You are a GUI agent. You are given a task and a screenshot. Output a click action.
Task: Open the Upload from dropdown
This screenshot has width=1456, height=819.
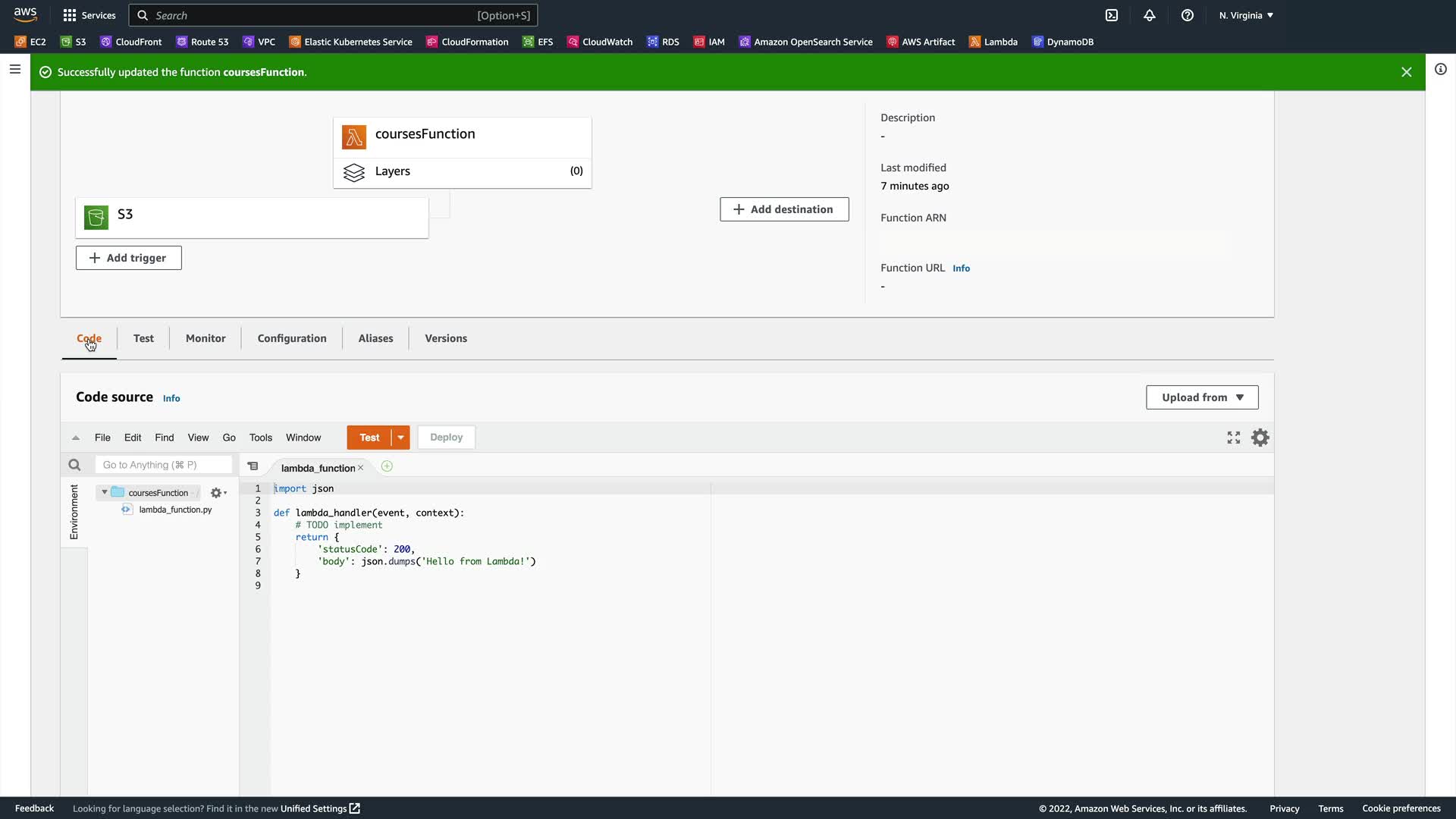click(1202, 397)
